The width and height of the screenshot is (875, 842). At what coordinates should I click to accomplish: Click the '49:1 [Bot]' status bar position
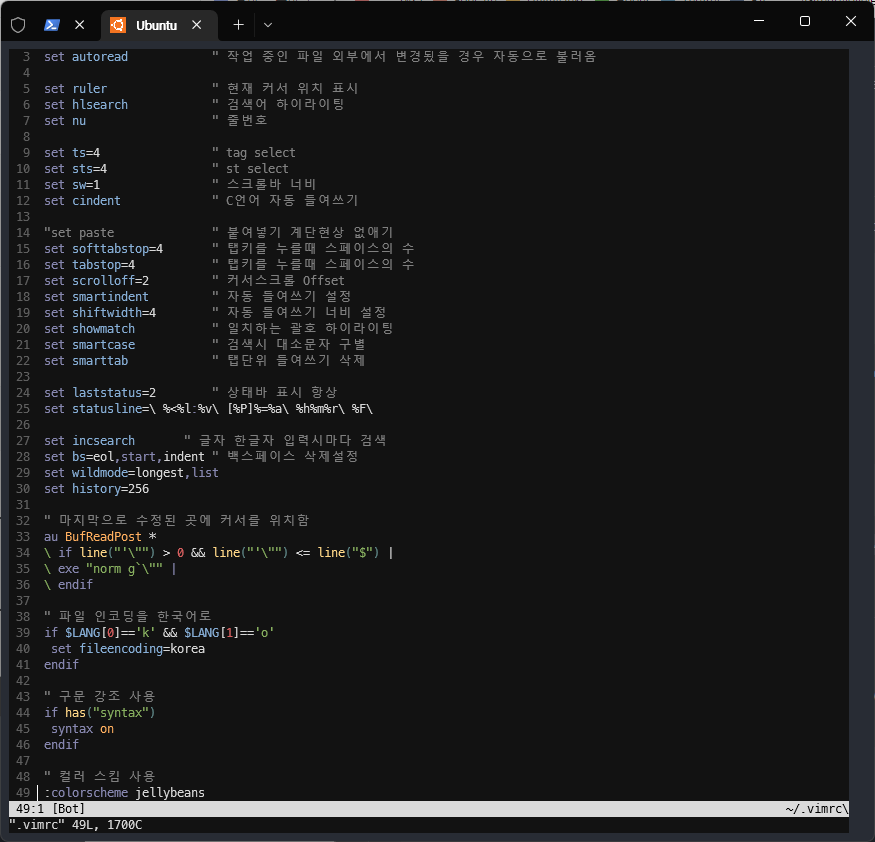pyautogui.click(x=50, y=809)
